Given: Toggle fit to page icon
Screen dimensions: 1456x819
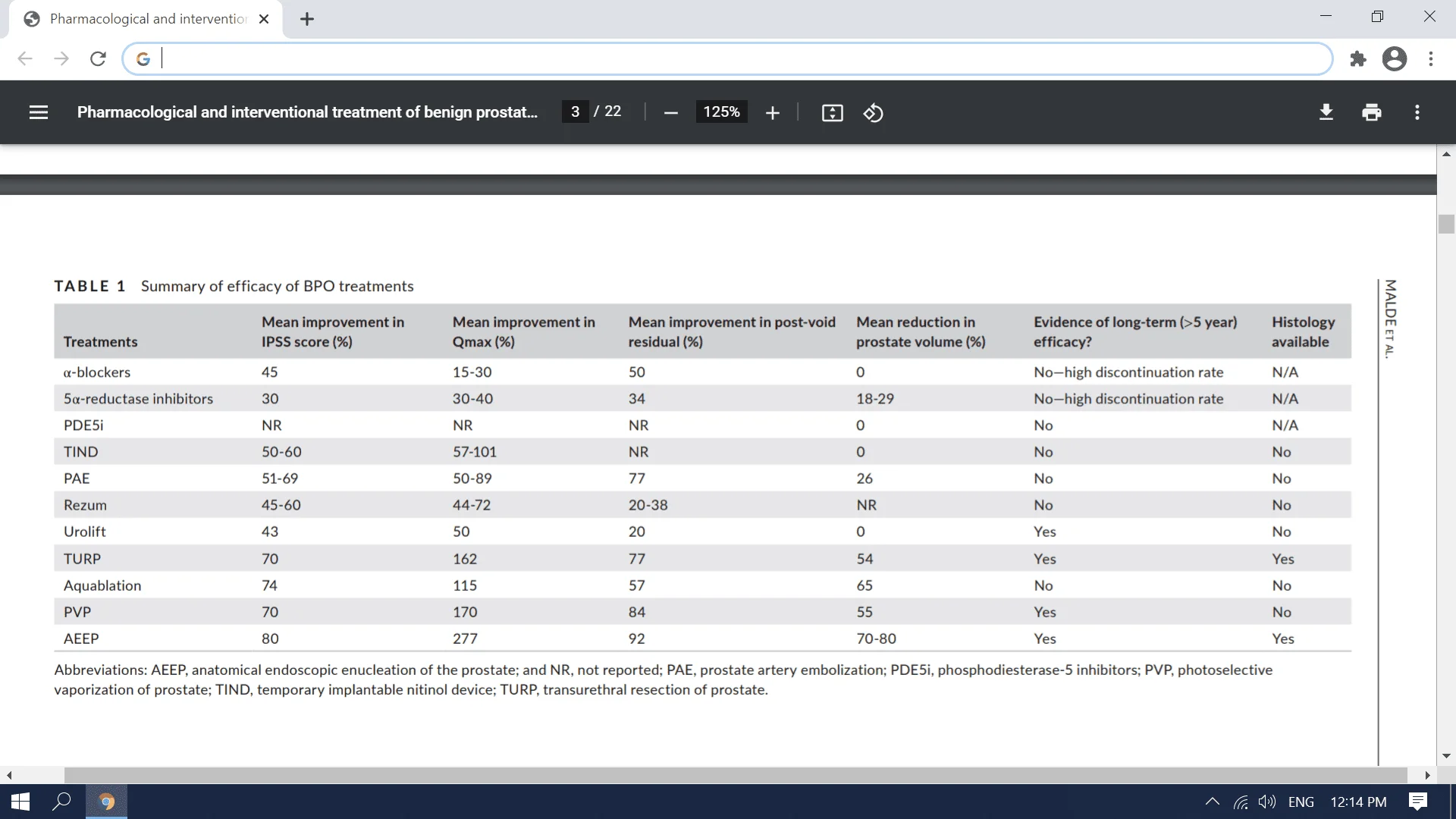Looking at the screenshot, I should pyautogui.click(x=832, y=113).
